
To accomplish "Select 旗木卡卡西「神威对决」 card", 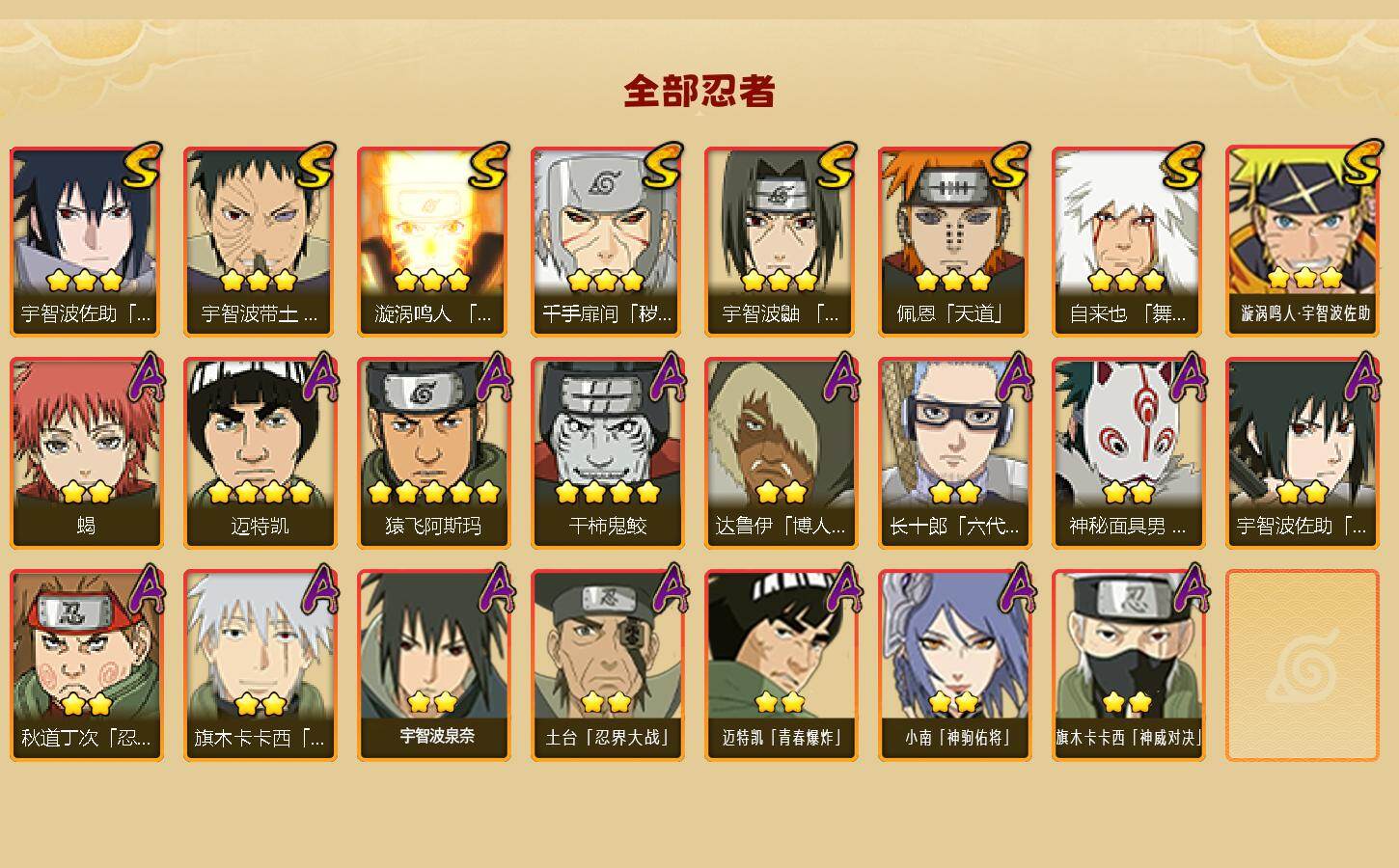I will click(x=1128, y=665).
